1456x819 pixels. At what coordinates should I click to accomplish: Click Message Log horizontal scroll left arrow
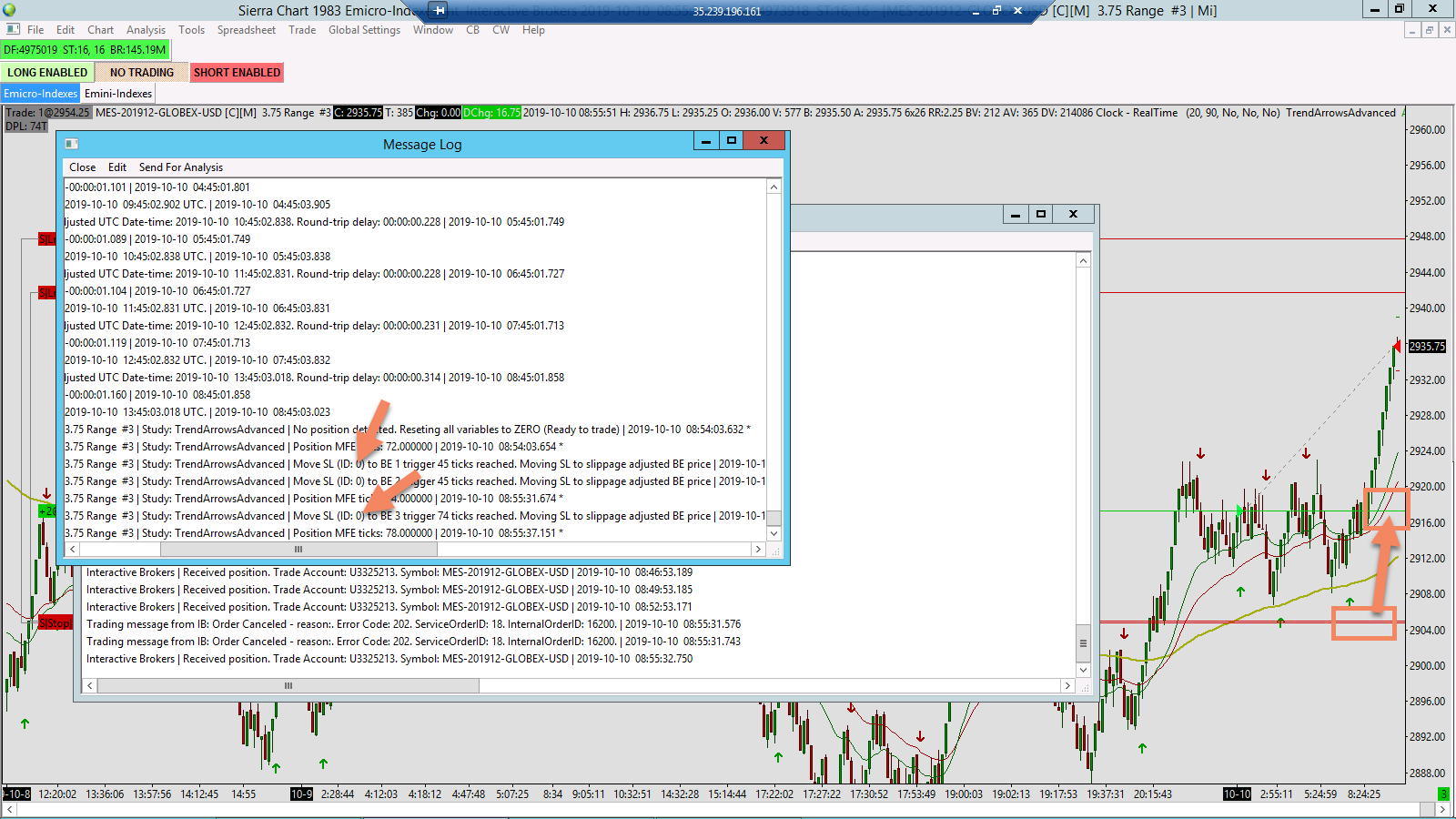tap(73, 550)
